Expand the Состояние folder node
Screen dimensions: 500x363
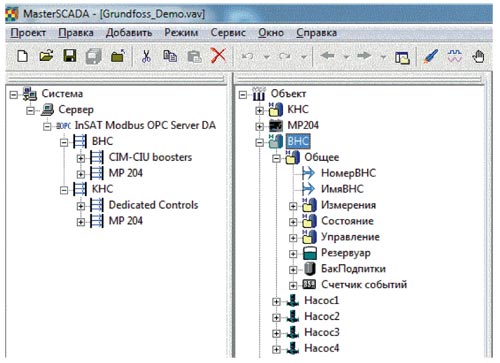[293, 222]
